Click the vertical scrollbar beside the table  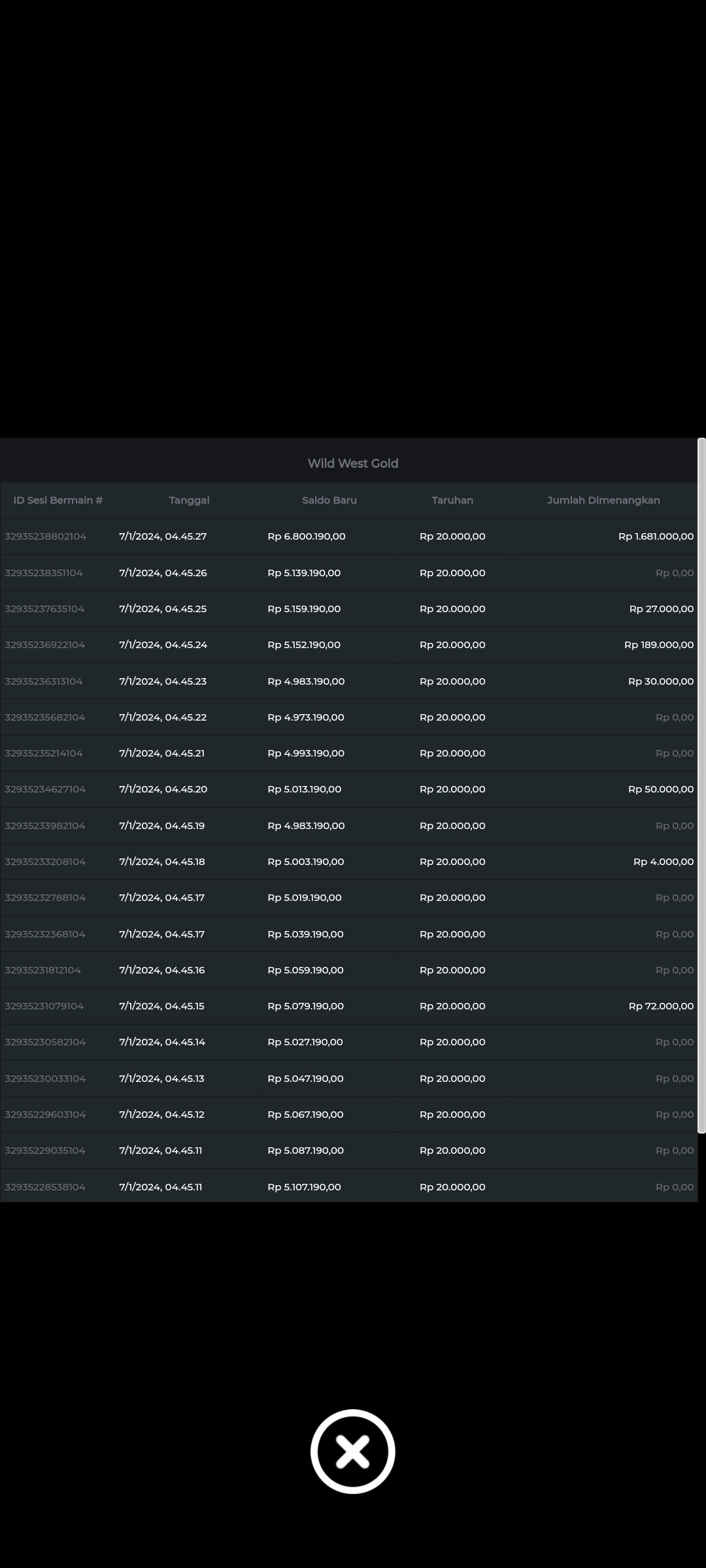coord(701,784)
